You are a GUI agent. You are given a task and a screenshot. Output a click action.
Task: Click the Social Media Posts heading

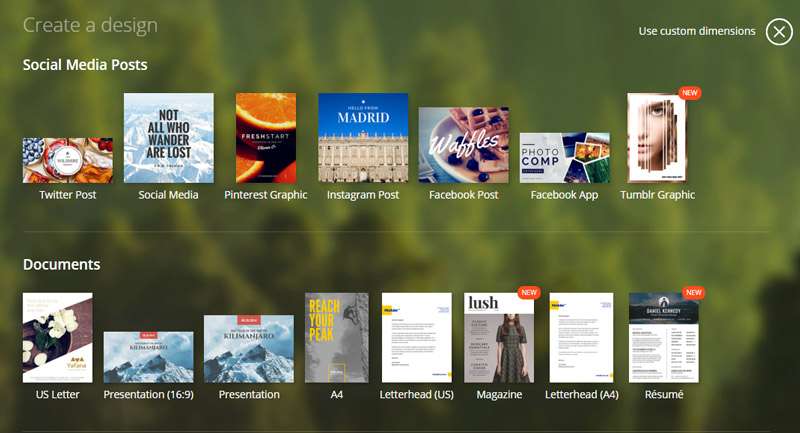pyautogui.click(x=85, y=65)
